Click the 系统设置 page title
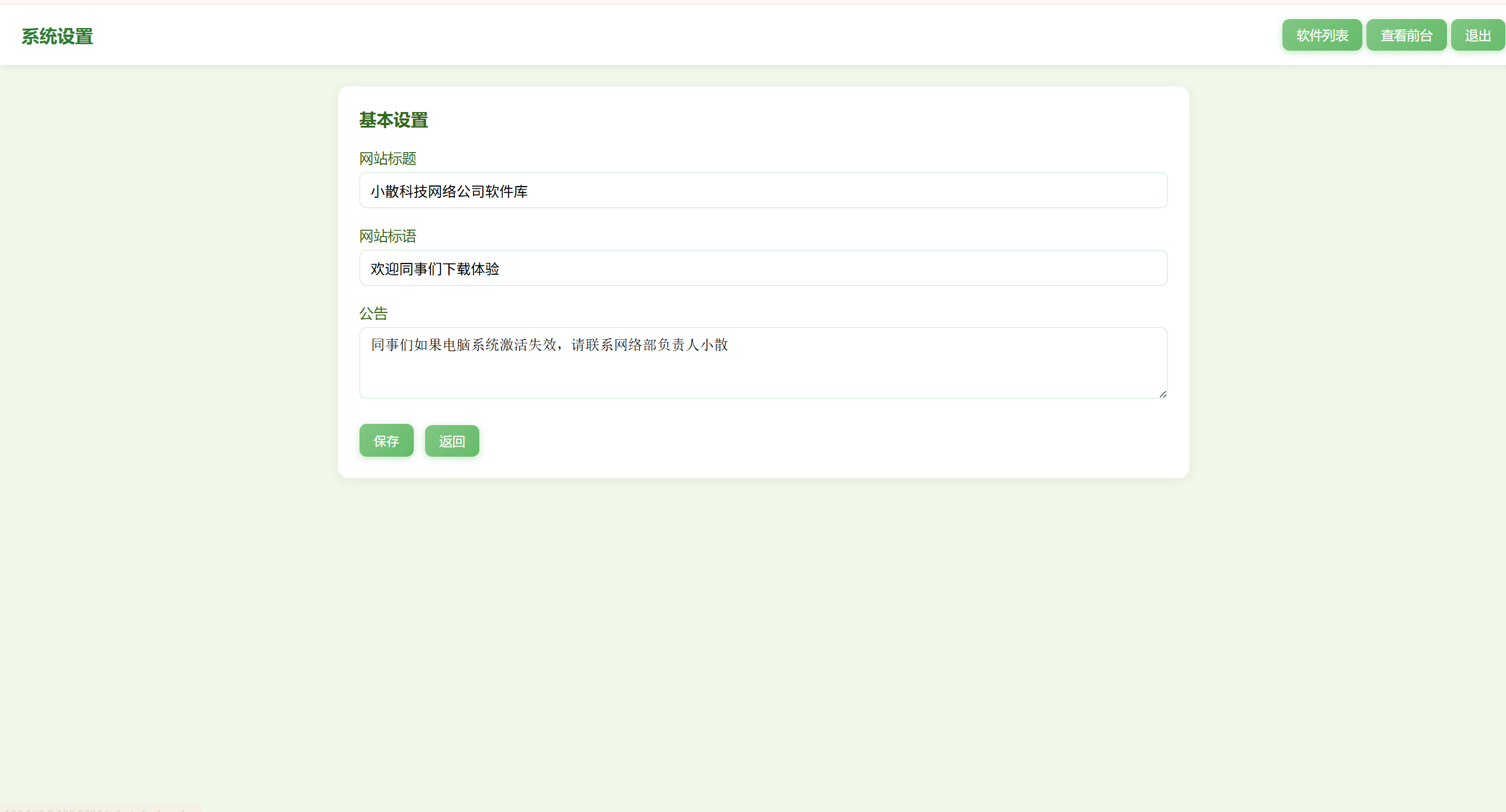This screenshot has height=812, width=1506. [57, 36]
